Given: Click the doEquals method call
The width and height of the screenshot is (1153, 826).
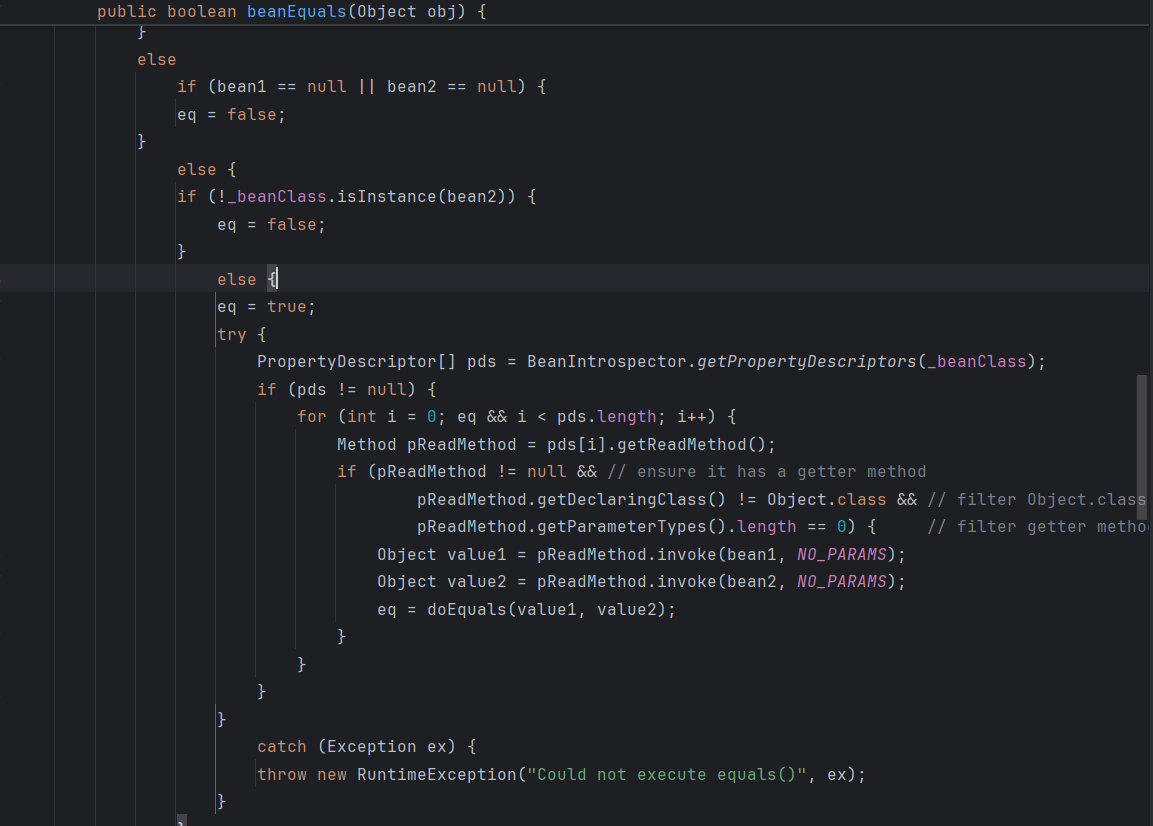Looking at the screenshot, I should (466, 609).
